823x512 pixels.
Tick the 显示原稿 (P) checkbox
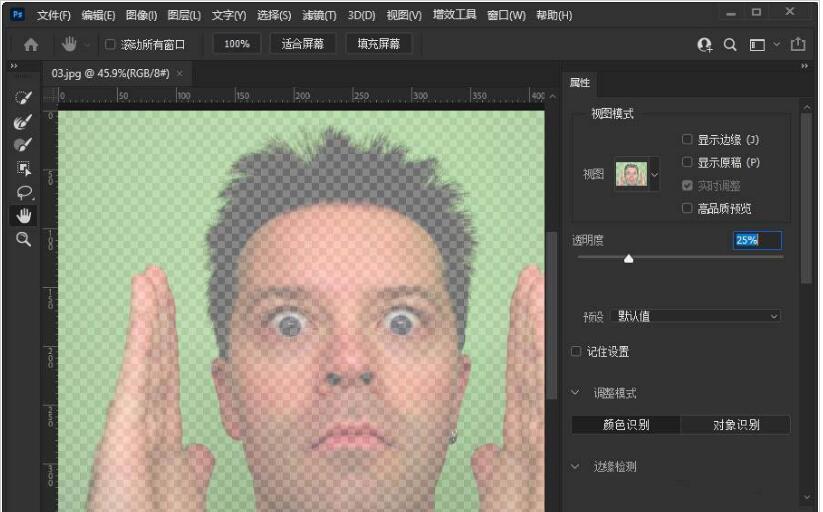[687, 162]
